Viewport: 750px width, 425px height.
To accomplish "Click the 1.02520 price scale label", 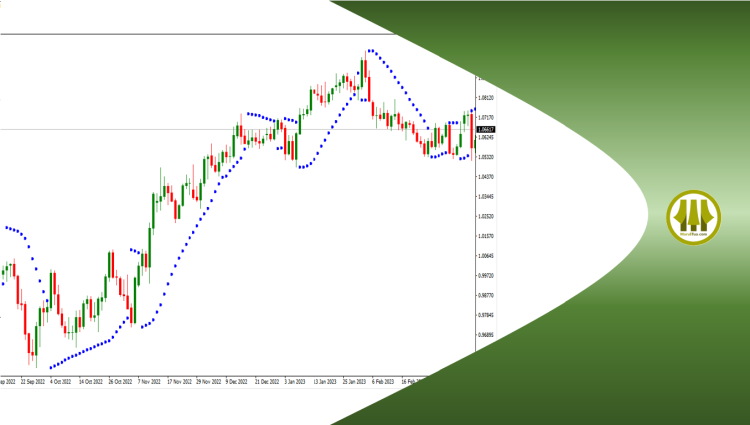I will [x=486, y=217].
